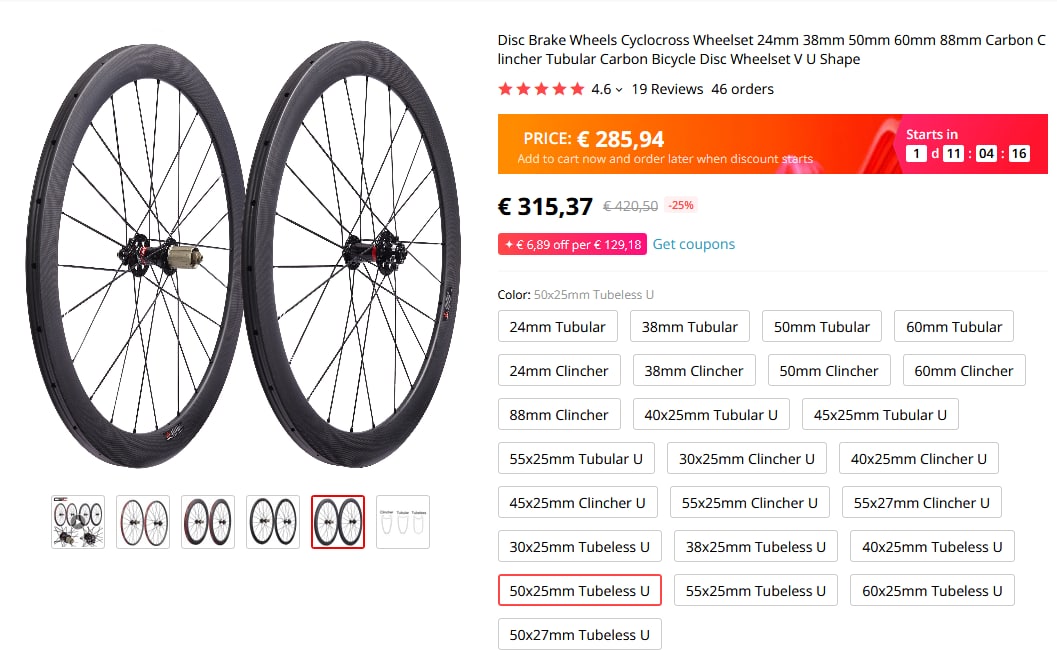The width and height of the screenshot is (1057, 657).
Task: Click the large wheelset product image
Action: click(243, 255)
